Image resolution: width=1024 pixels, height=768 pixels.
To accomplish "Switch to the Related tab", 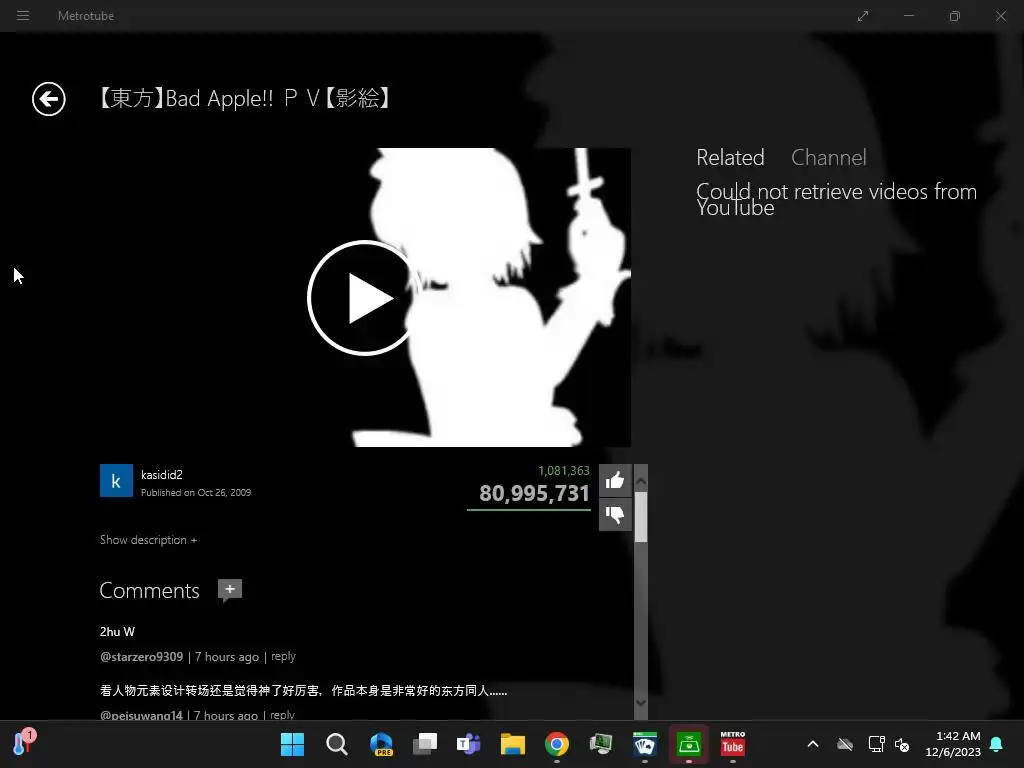I will (x=730, y=157).
